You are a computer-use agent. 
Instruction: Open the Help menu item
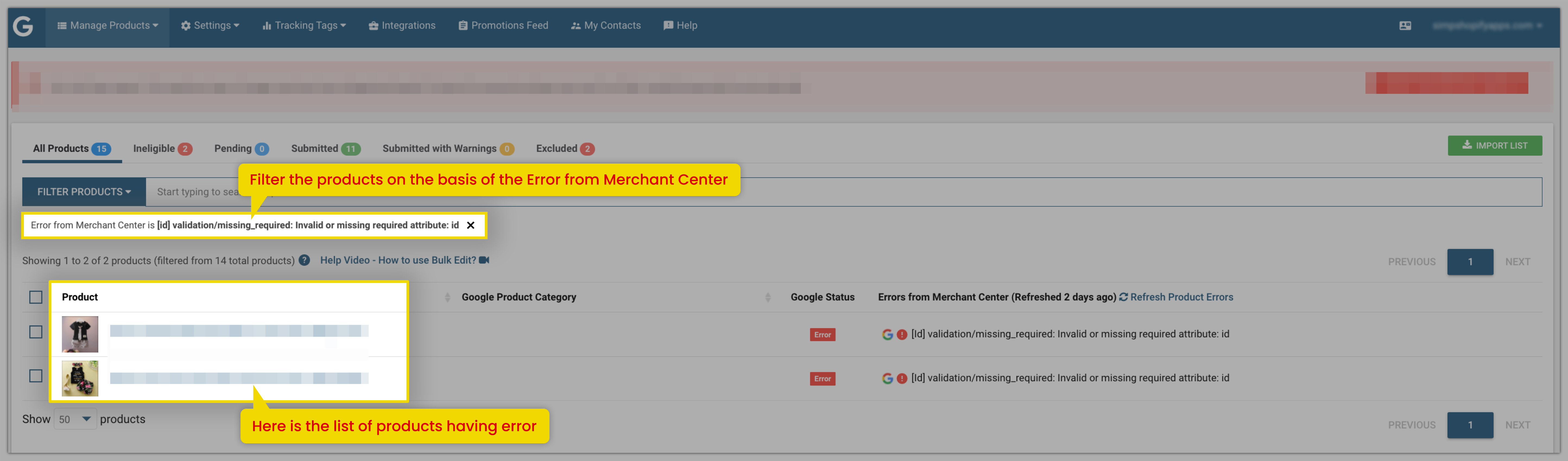[x=681, y=25]
